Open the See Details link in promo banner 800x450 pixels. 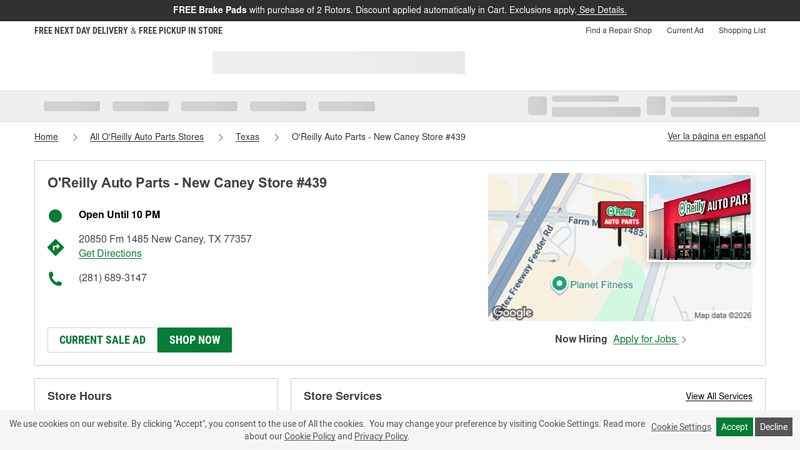(602, 10)
